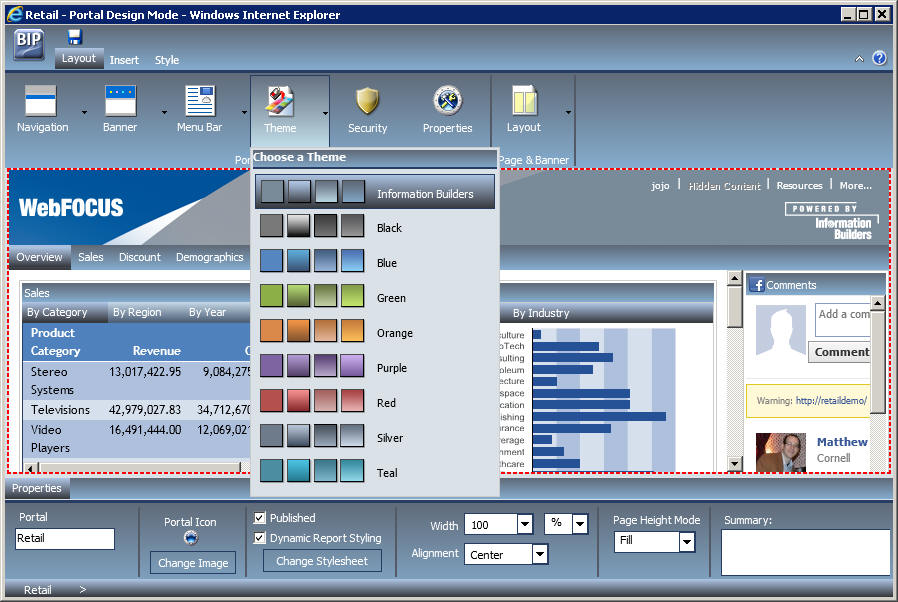The width and height of the screenshot is (898, 602).
Task: Expand the Banner dropdown arrow
Action: (164, 112)
